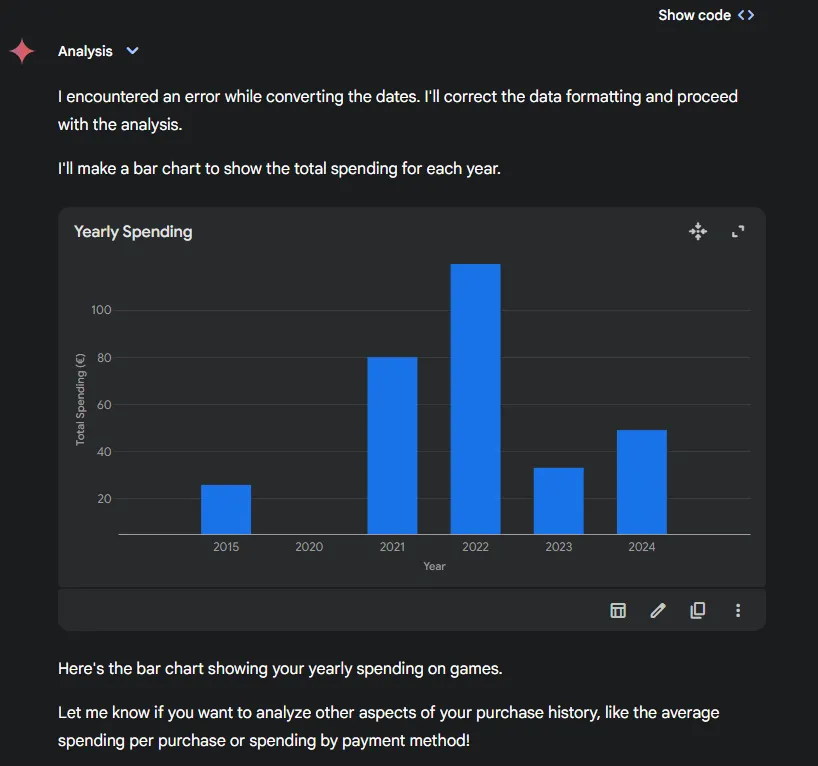Click the Gemini sparkle icon
Viewport: 818px width, 766px height.
(x=22, y=51)
